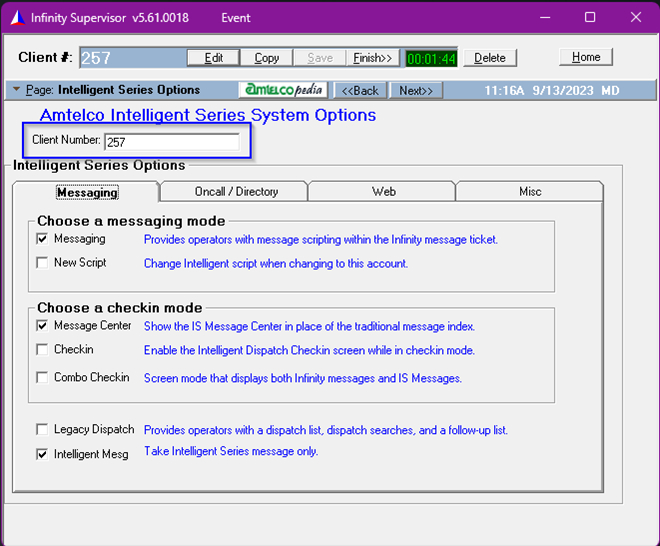Switch to the Oncall / Directory tab

[234, 191]
